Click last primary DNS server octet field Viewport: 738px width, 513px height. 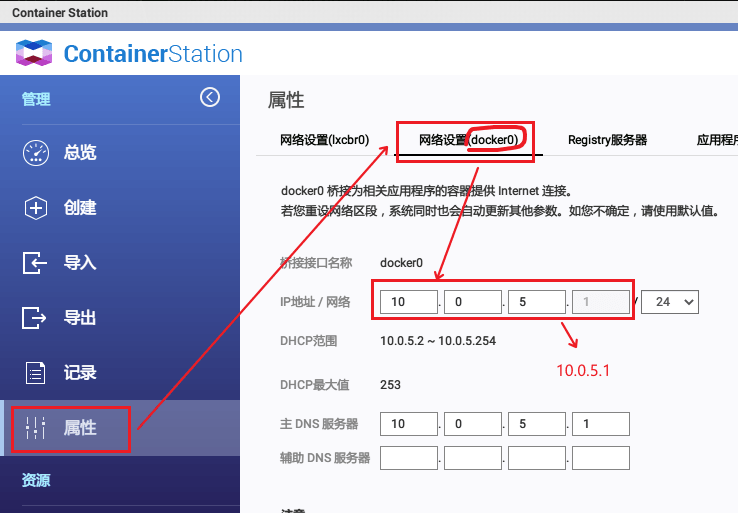pos(600,424)
